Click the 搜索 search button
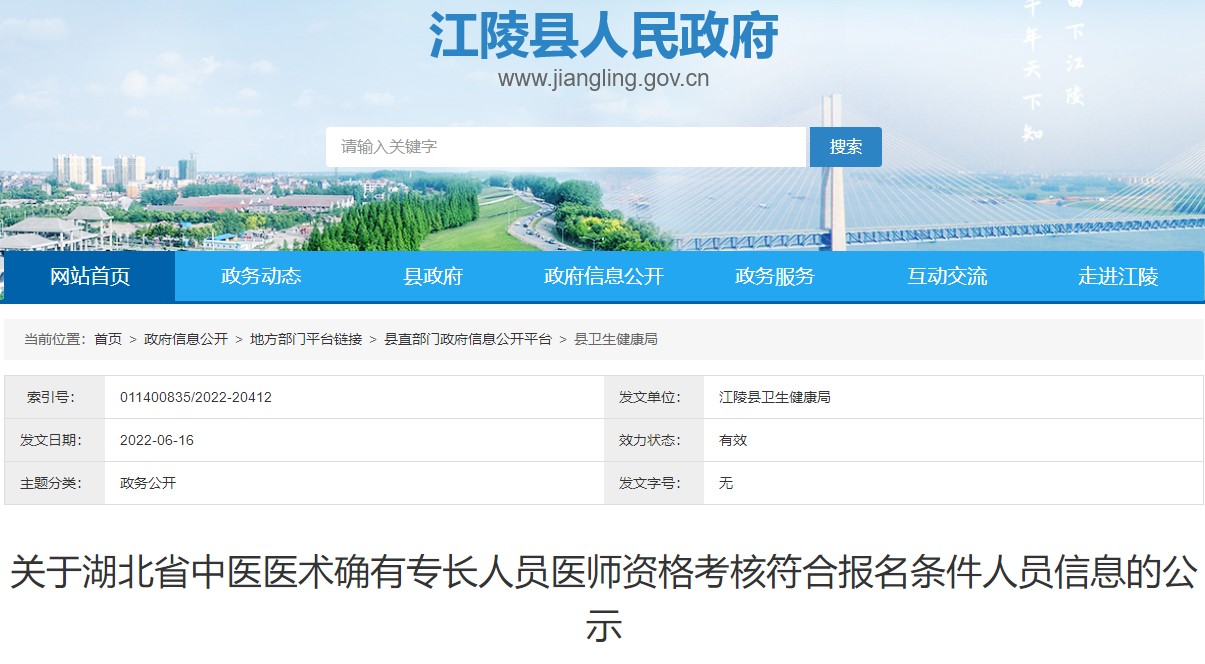1205x664 pixels. click(x=845, y=147)
